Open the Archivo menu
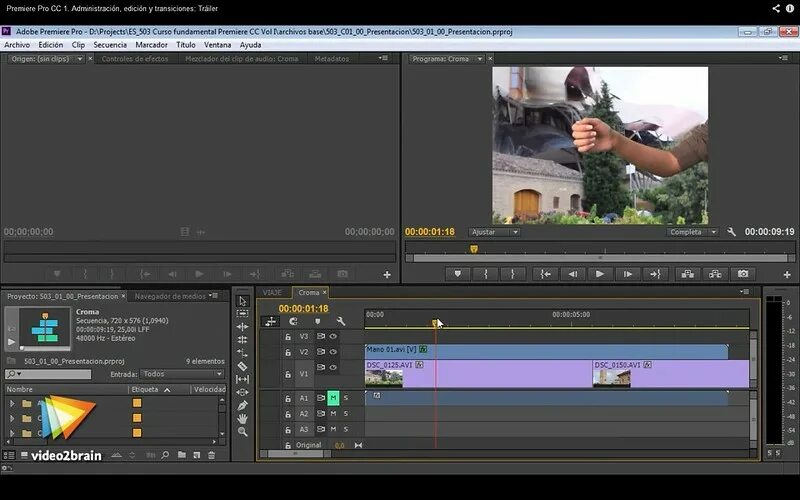Screen dimensions: 800x500 click(17, 45)
